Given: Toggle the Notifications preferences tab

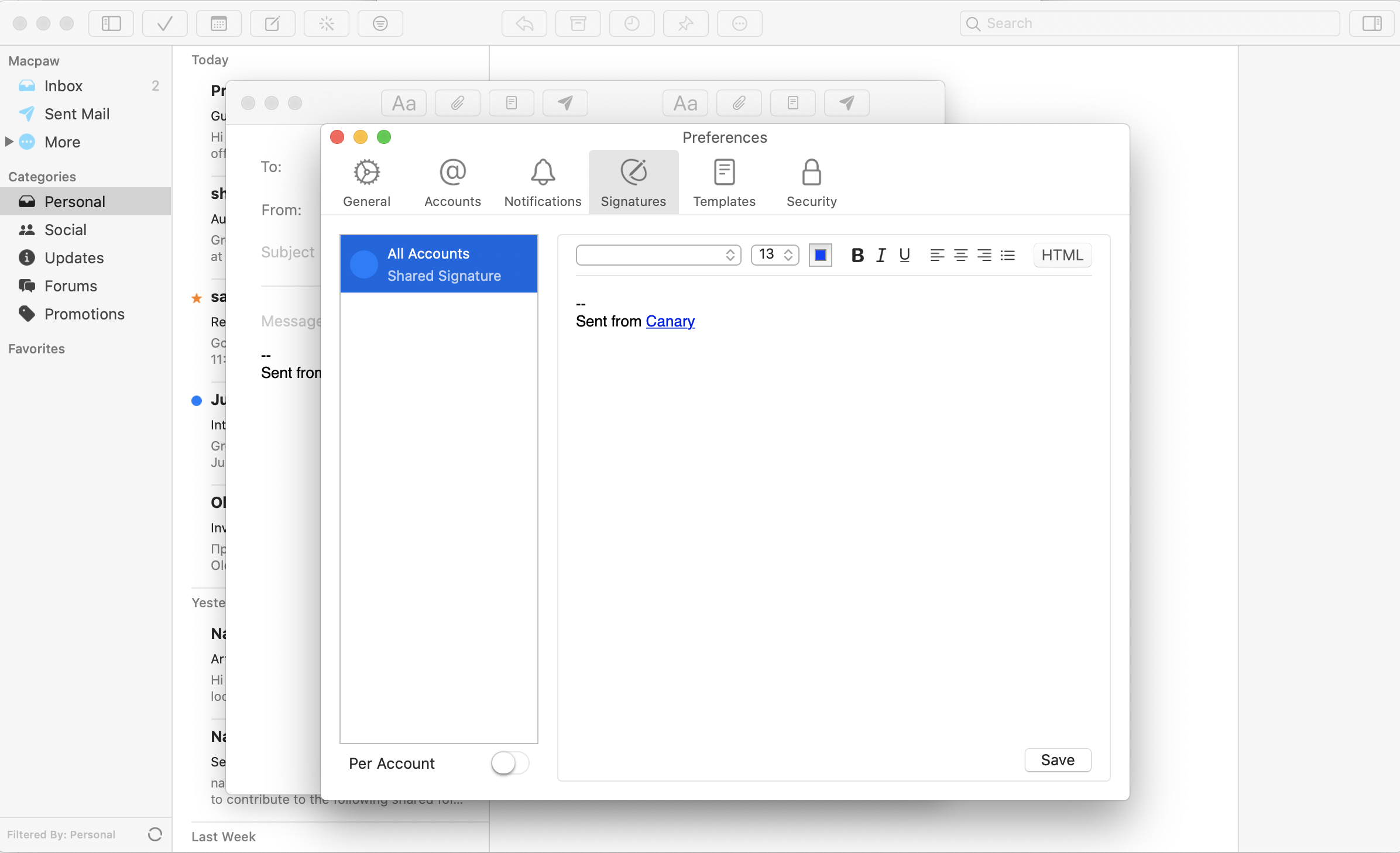Looking at the screenshot, I should 543,184.
